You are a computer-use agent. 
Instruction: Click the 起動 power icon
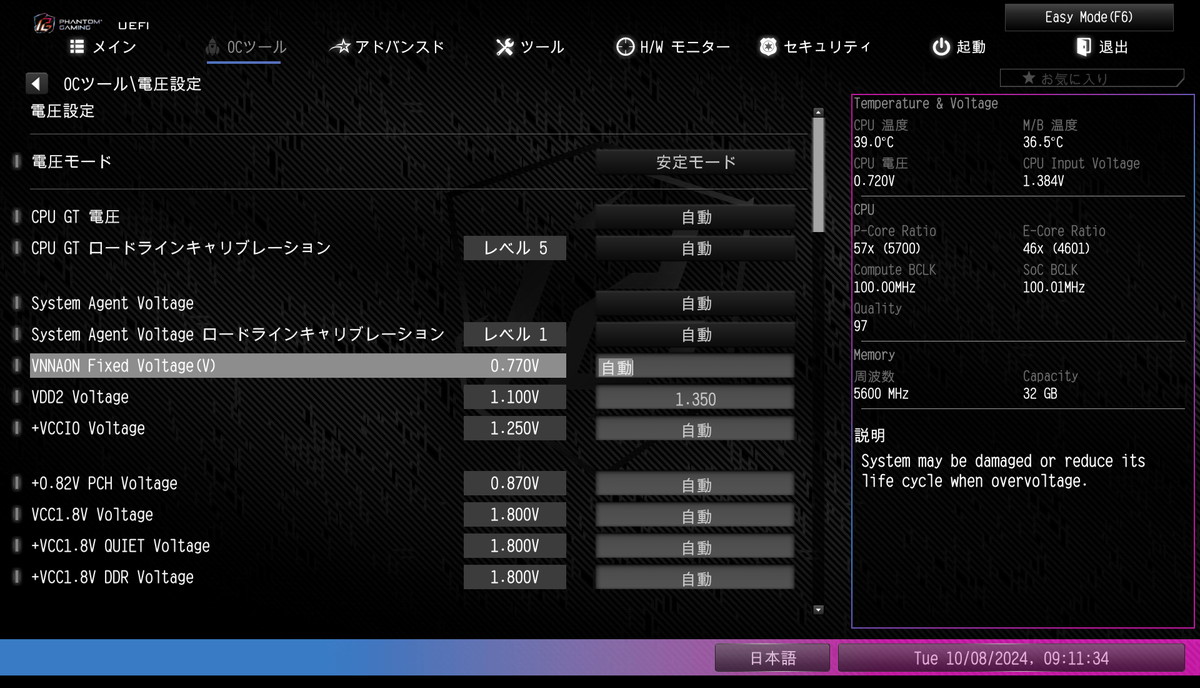[941, 47]
